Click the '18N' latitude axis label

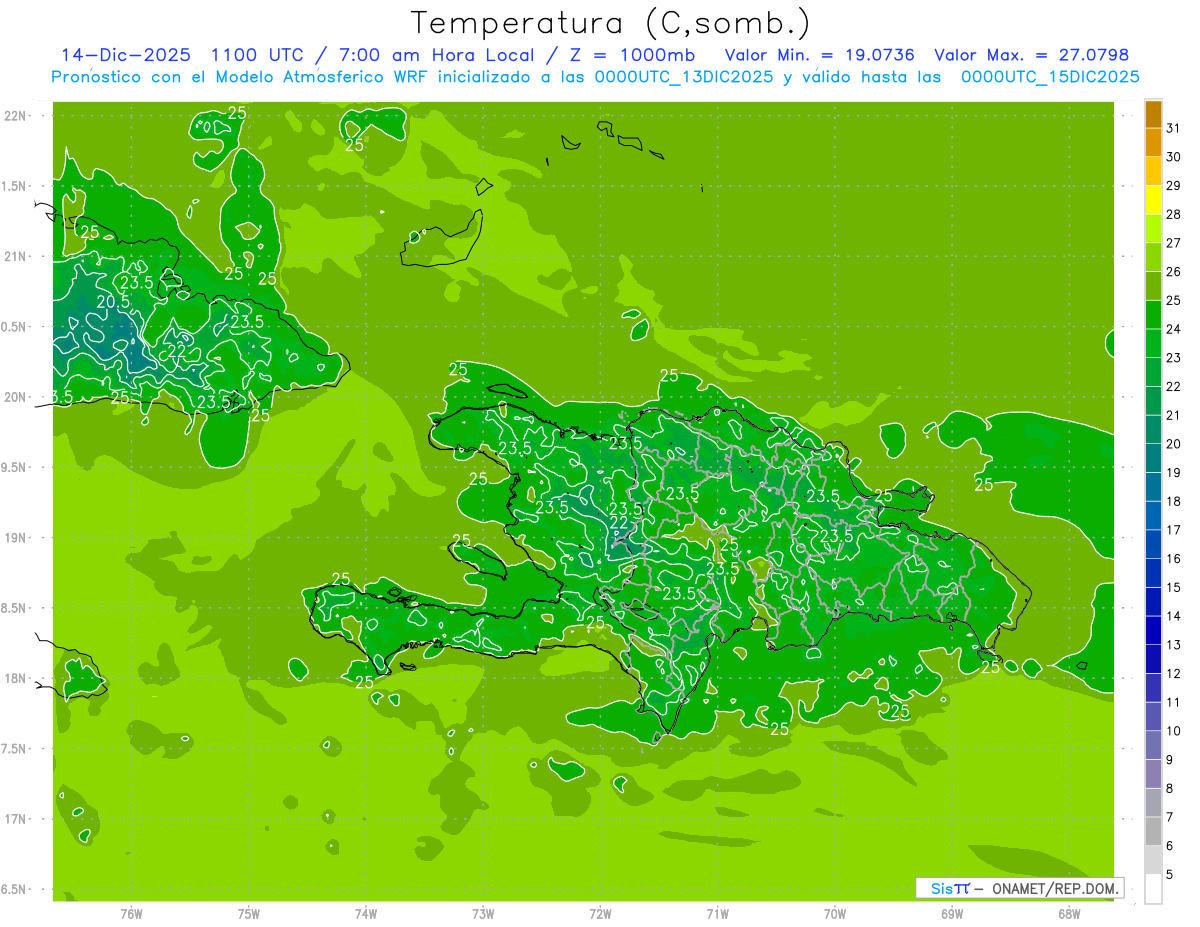(16, 678)
